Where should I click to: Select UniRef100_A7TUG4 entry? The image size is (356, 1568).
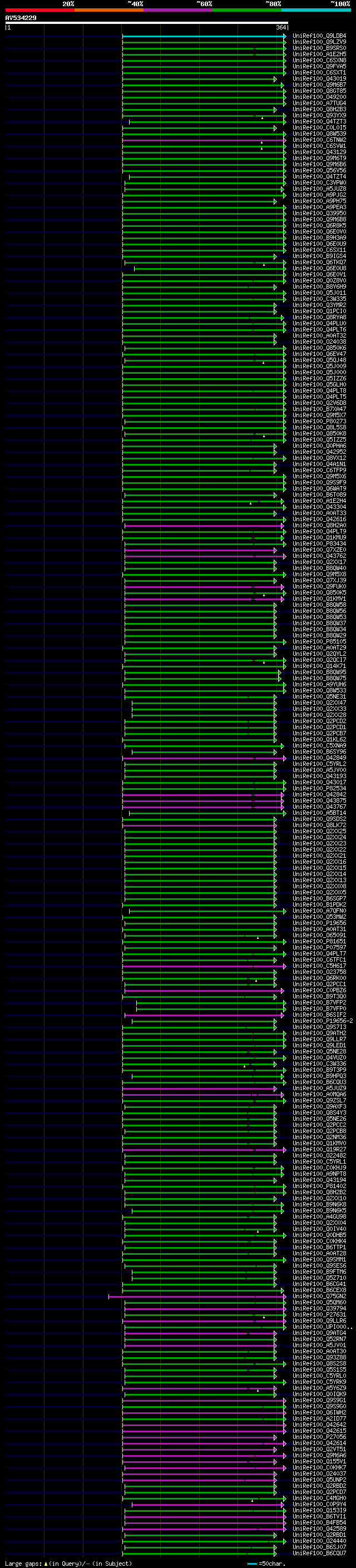(319, 103)
